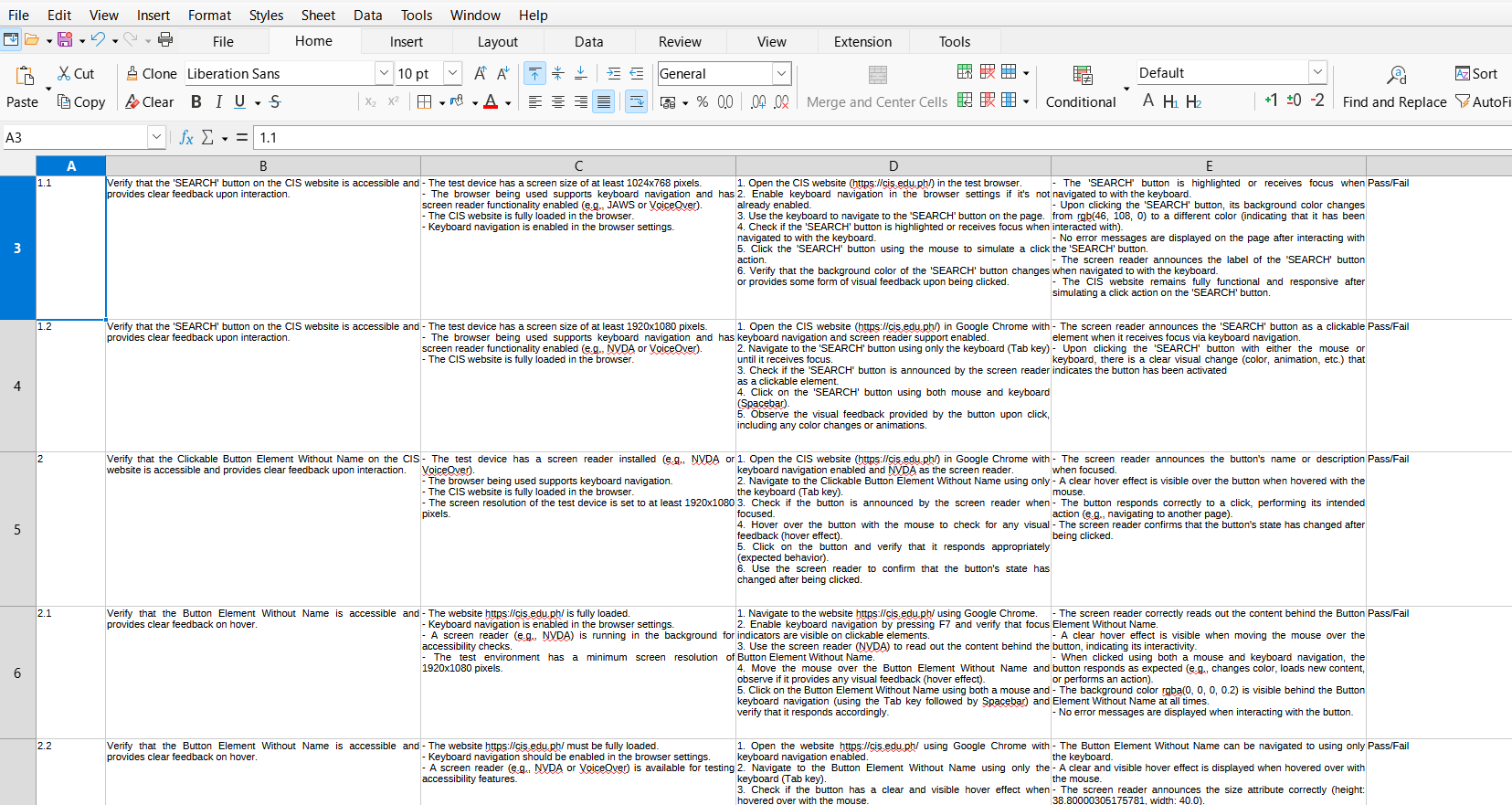
Task: Apply strikethrough formatting
Action: [275, 101]
